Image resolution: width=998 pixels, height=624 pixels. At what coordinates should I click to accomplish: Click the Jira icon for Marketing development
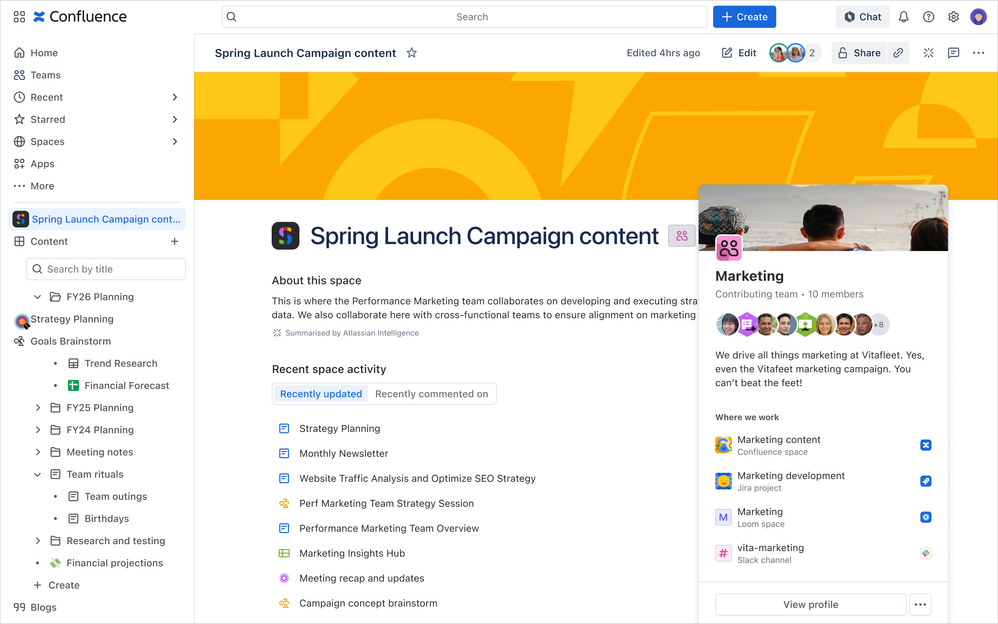pos(926,481)
